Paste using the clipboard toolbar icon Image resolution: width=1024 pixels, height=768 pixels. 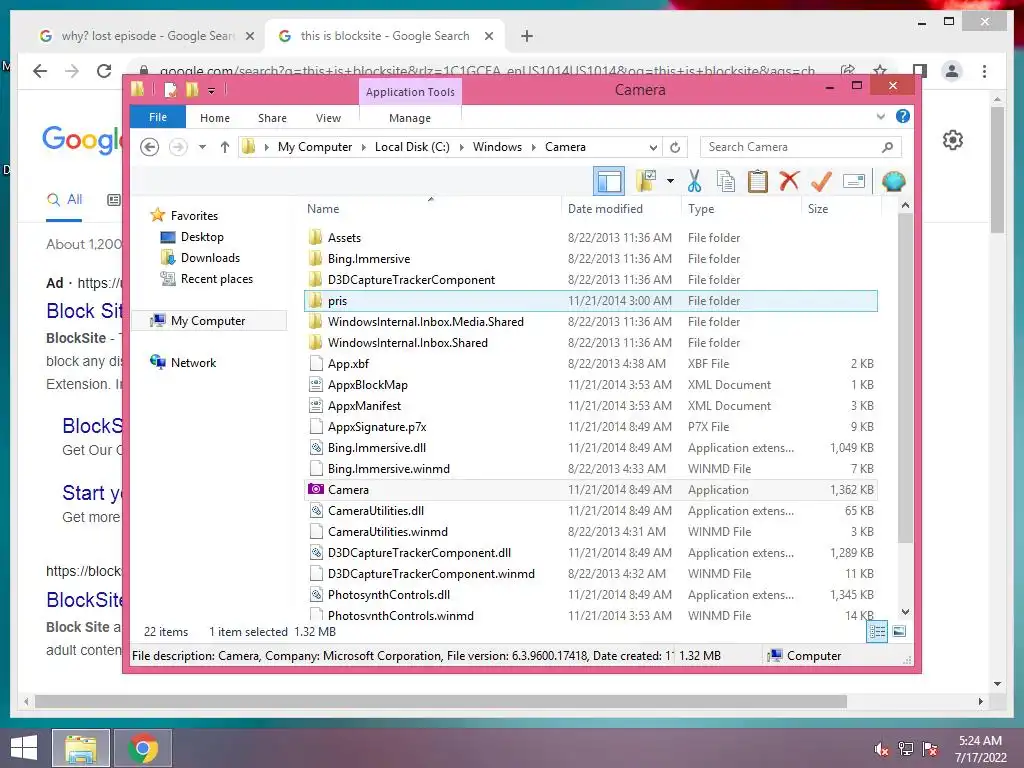(x=757, y=181)
